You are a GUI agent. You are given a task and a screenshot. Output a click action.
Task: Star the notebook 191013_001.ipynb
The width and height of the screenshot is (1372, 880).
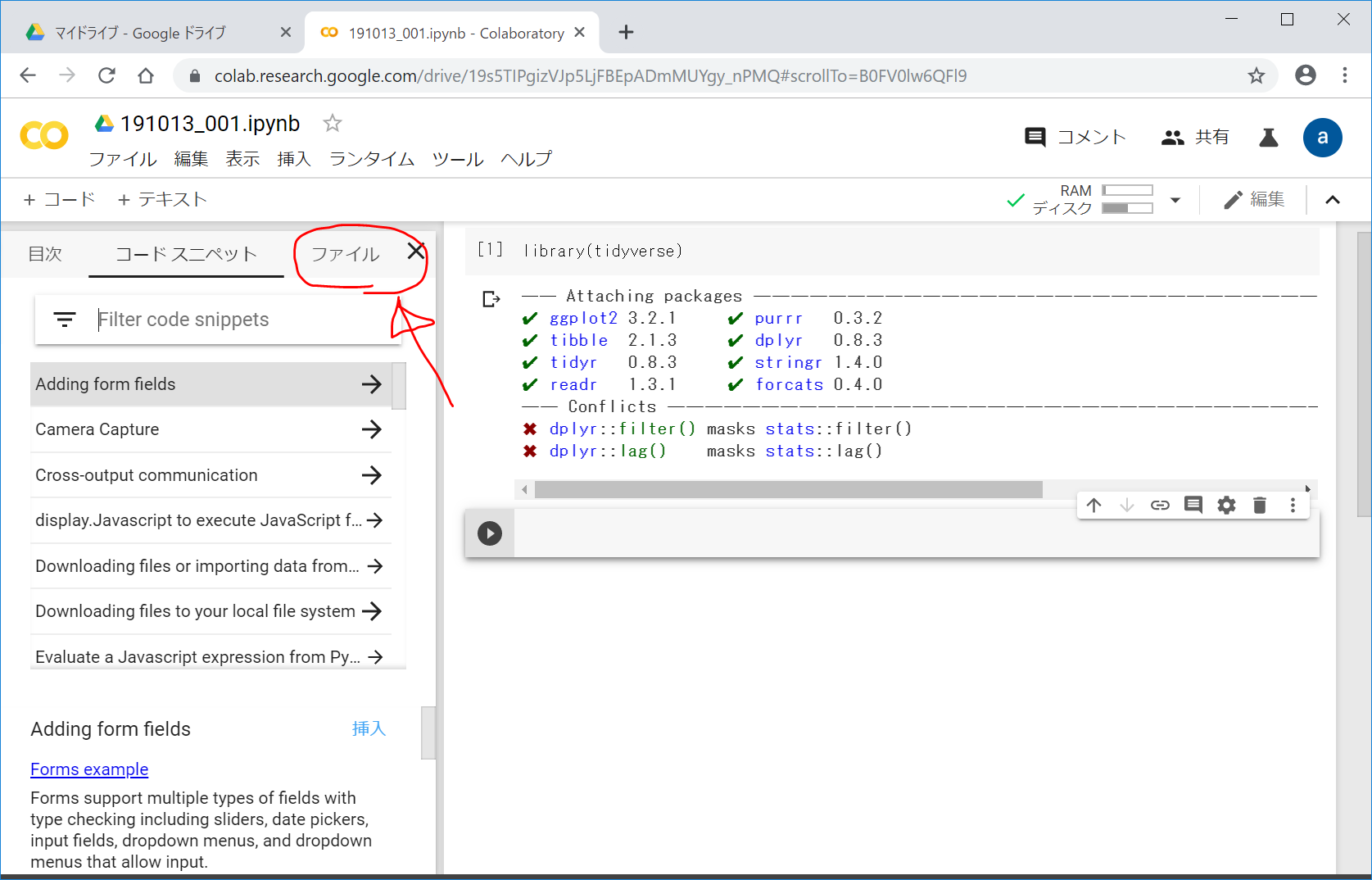click(x=332, y=124)
